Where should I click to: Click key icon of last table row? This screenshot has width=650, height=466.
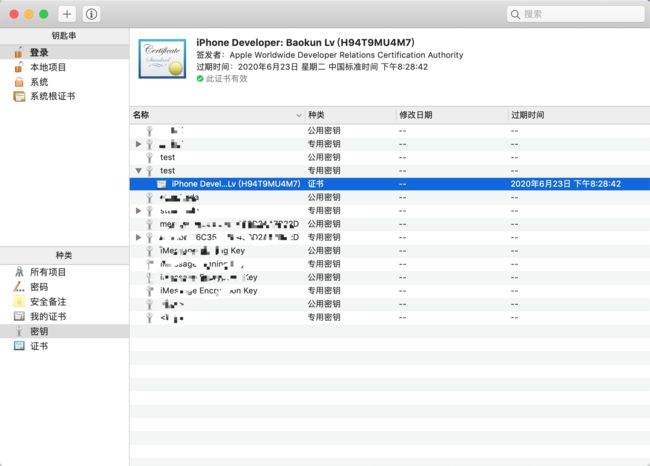point(150,318)
